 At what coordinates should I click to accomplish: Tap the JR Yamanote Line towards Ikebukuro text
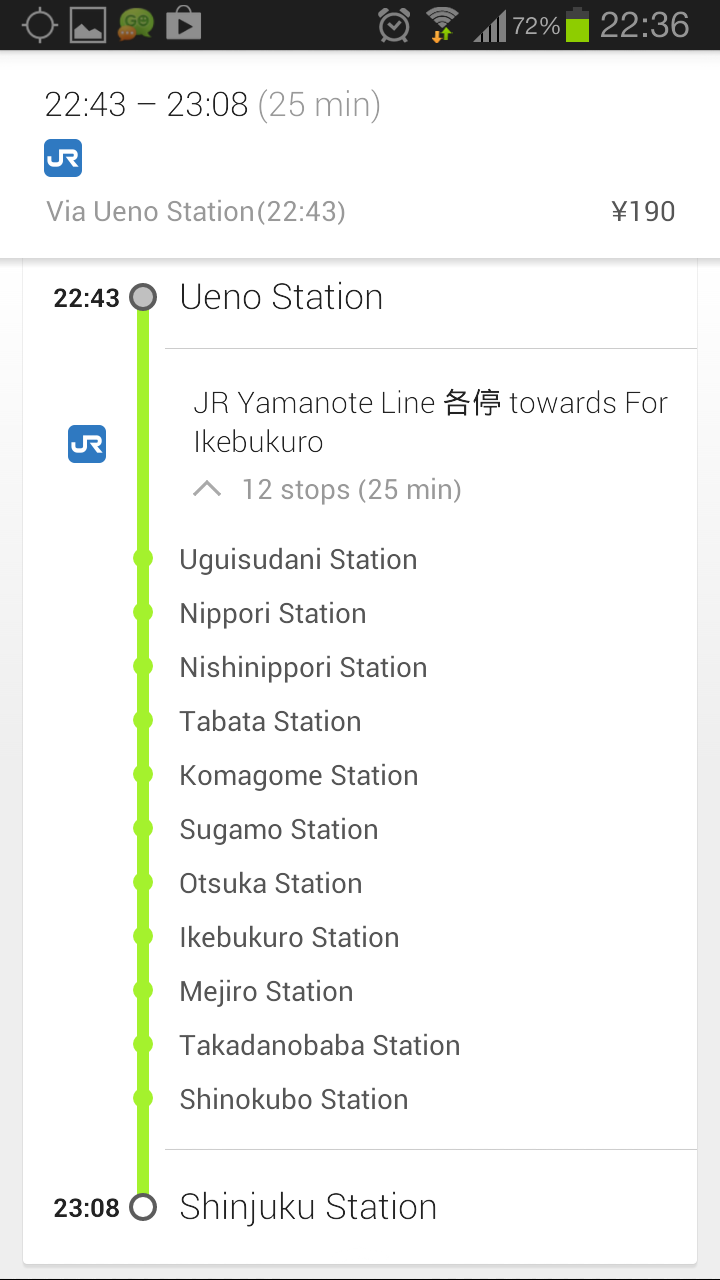pyautogui.click(x=430, y=422)
